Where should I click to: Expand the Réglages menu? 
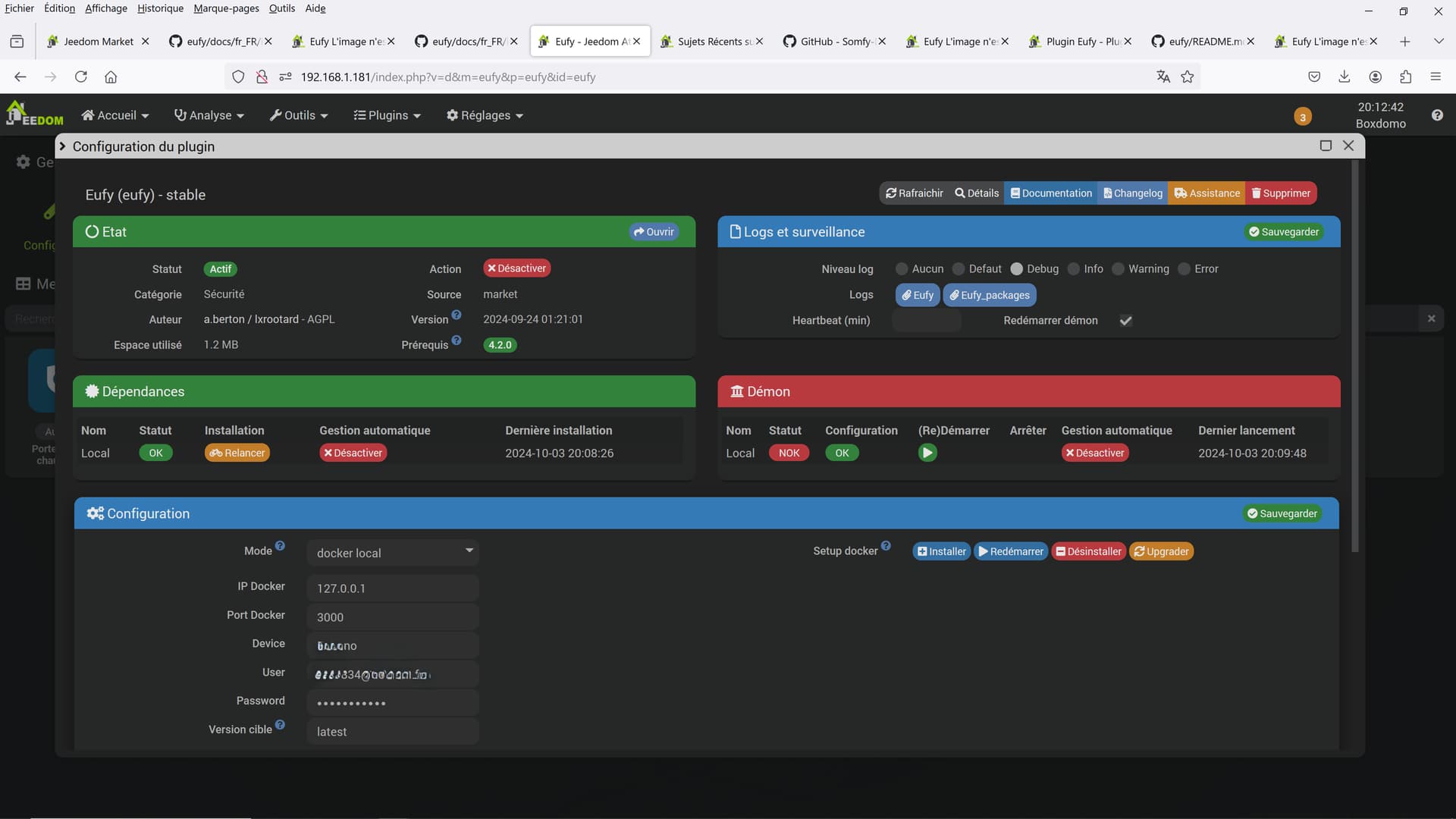pyautogui.click(x=485, y=115)
